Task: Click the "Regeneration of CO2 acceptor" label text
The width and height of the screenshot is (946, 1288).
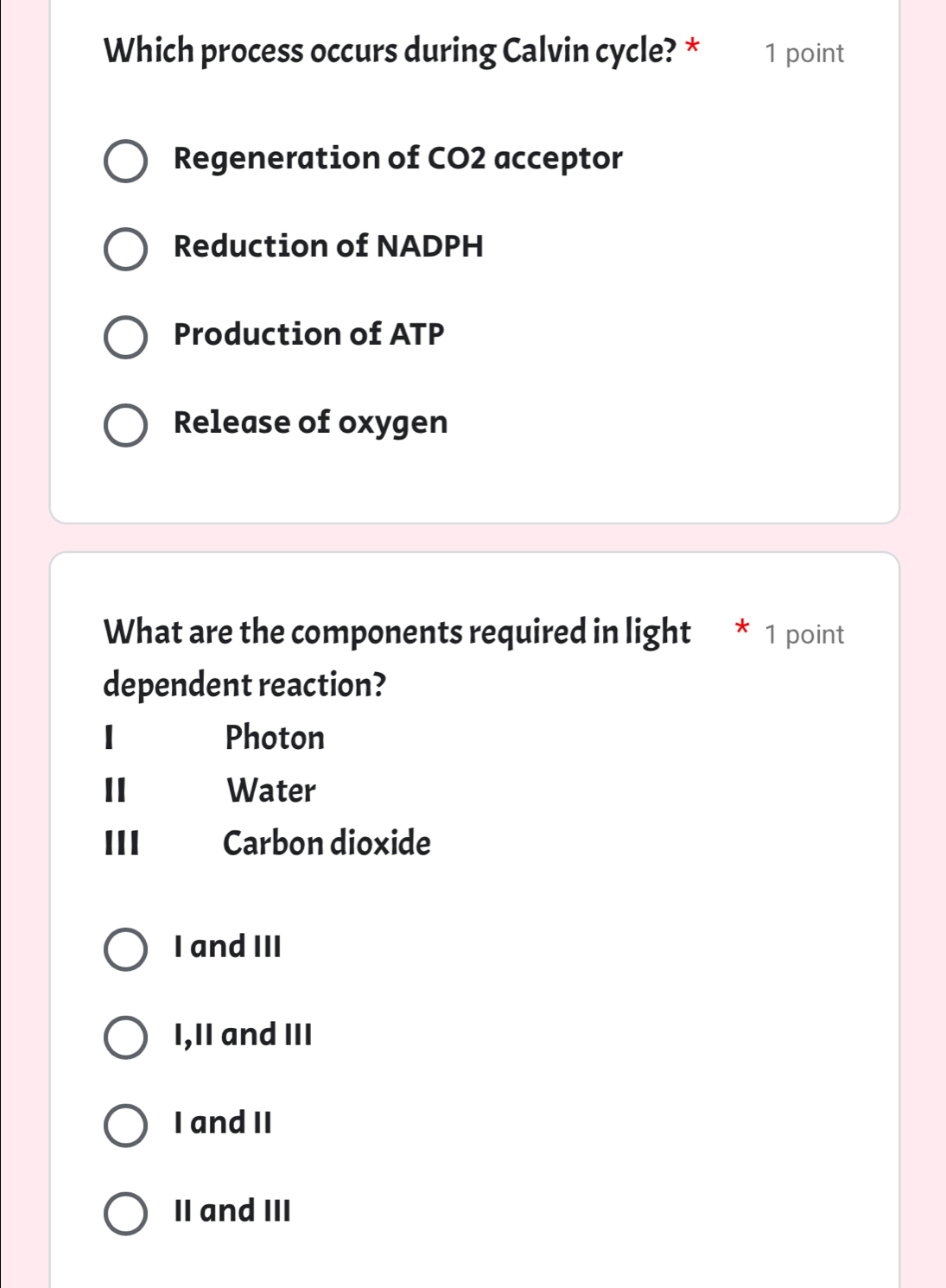Action: [397, 158]
